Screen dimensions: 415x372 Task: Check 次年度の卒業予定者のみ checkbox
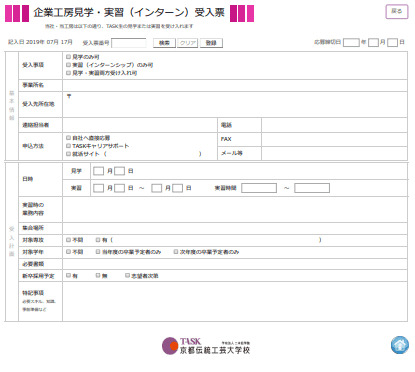coord(176,252)
